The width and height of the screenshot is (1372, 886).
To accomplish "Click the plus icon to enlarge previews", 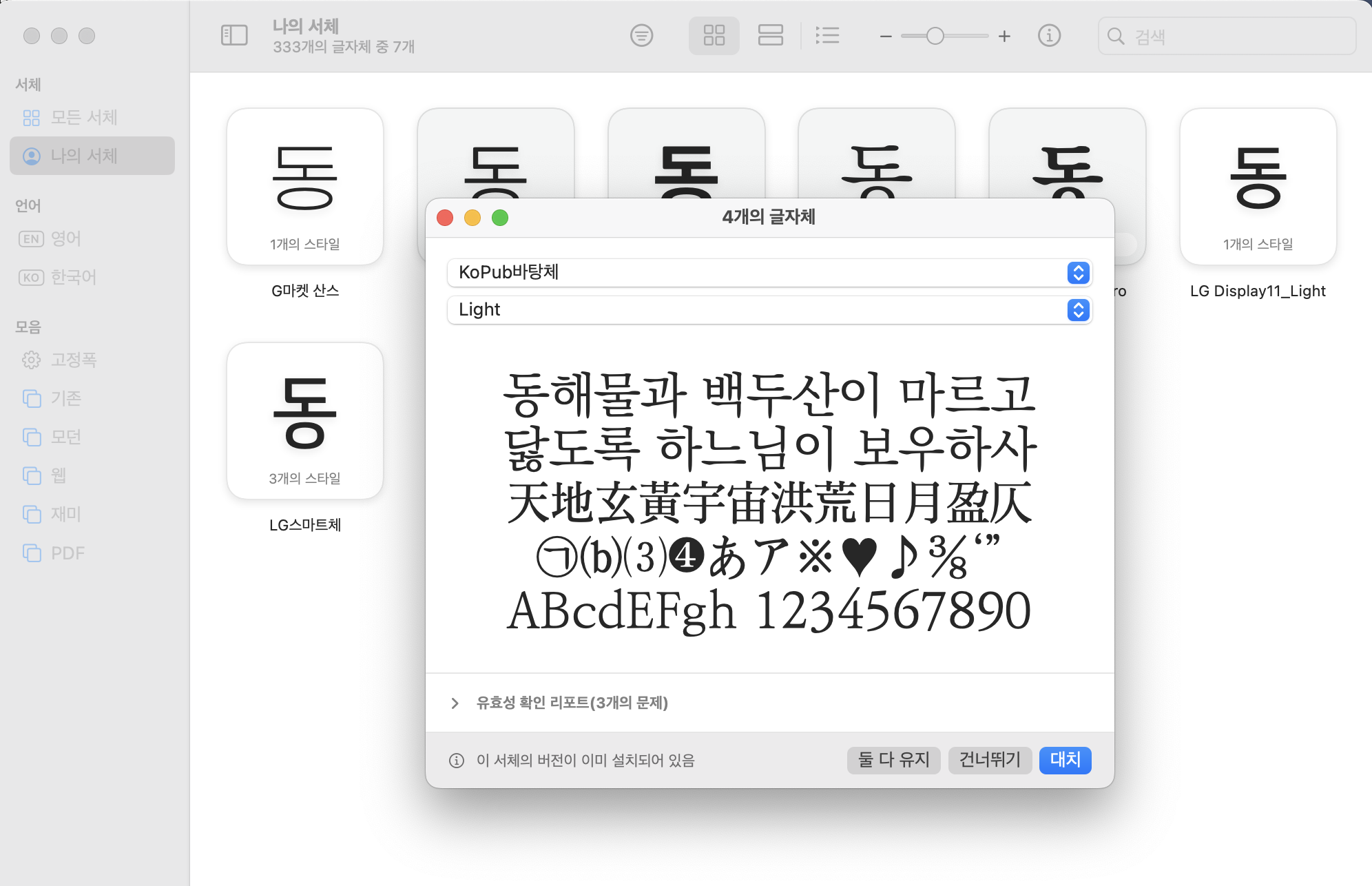I will 1004,36.
